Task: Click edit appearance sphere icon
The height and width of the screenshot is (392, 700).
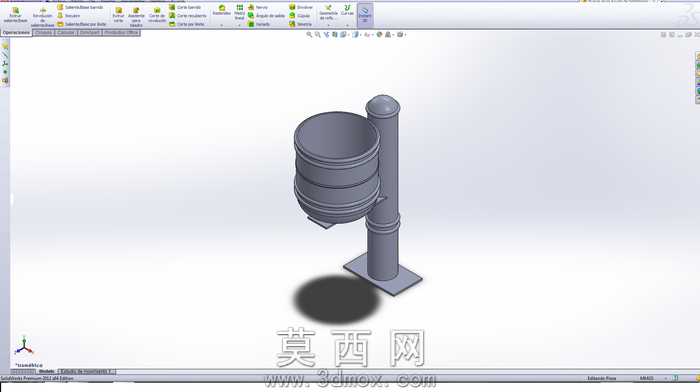Action: coord(379,34)
